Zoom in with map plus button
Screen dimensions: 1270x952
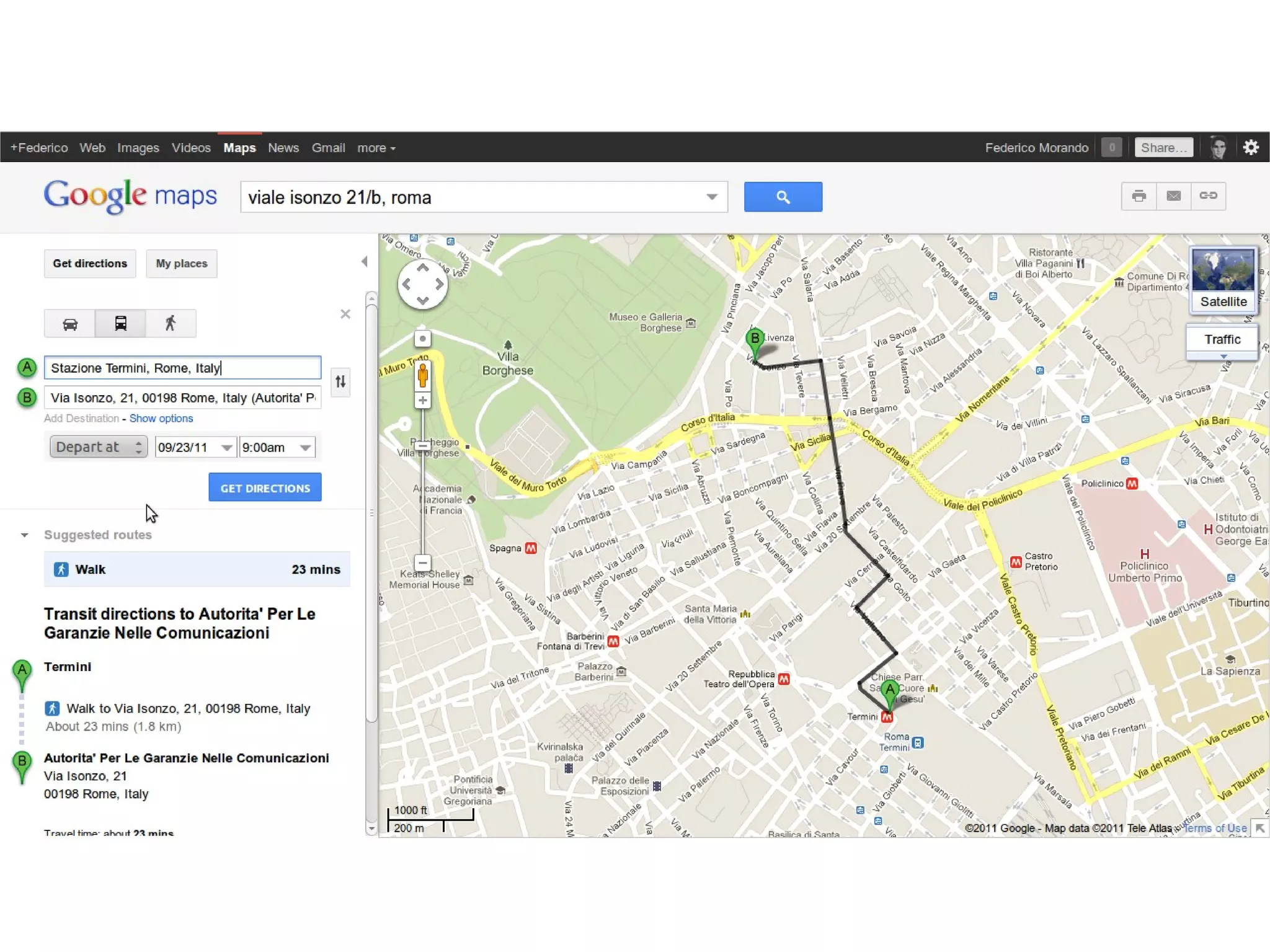pos(422,401)
